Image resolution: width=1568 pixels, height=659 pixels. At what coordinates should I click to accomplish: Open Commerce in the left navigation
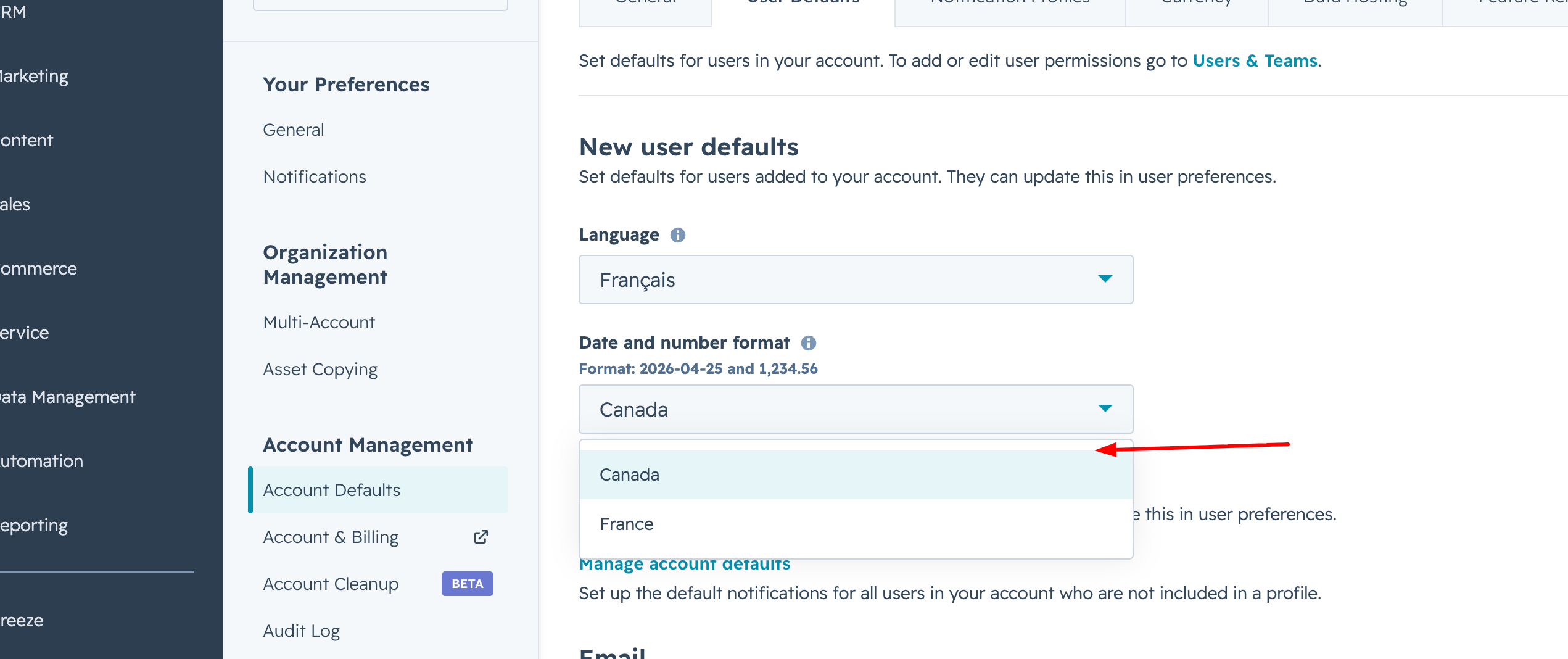pos(38,268)
